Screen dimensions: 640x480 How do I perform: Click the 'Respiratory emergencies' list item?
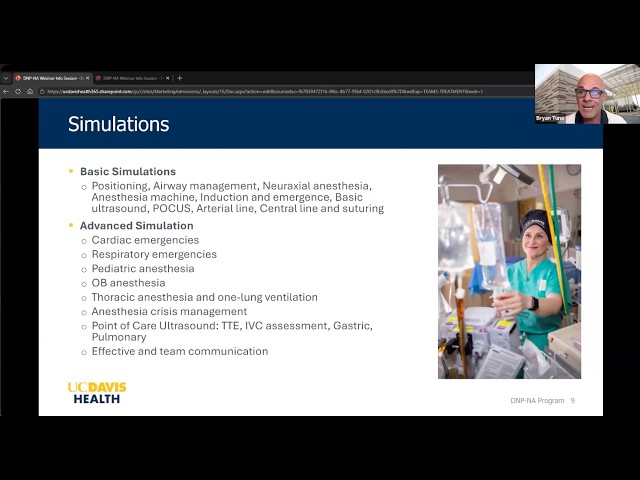click(154, 254)
